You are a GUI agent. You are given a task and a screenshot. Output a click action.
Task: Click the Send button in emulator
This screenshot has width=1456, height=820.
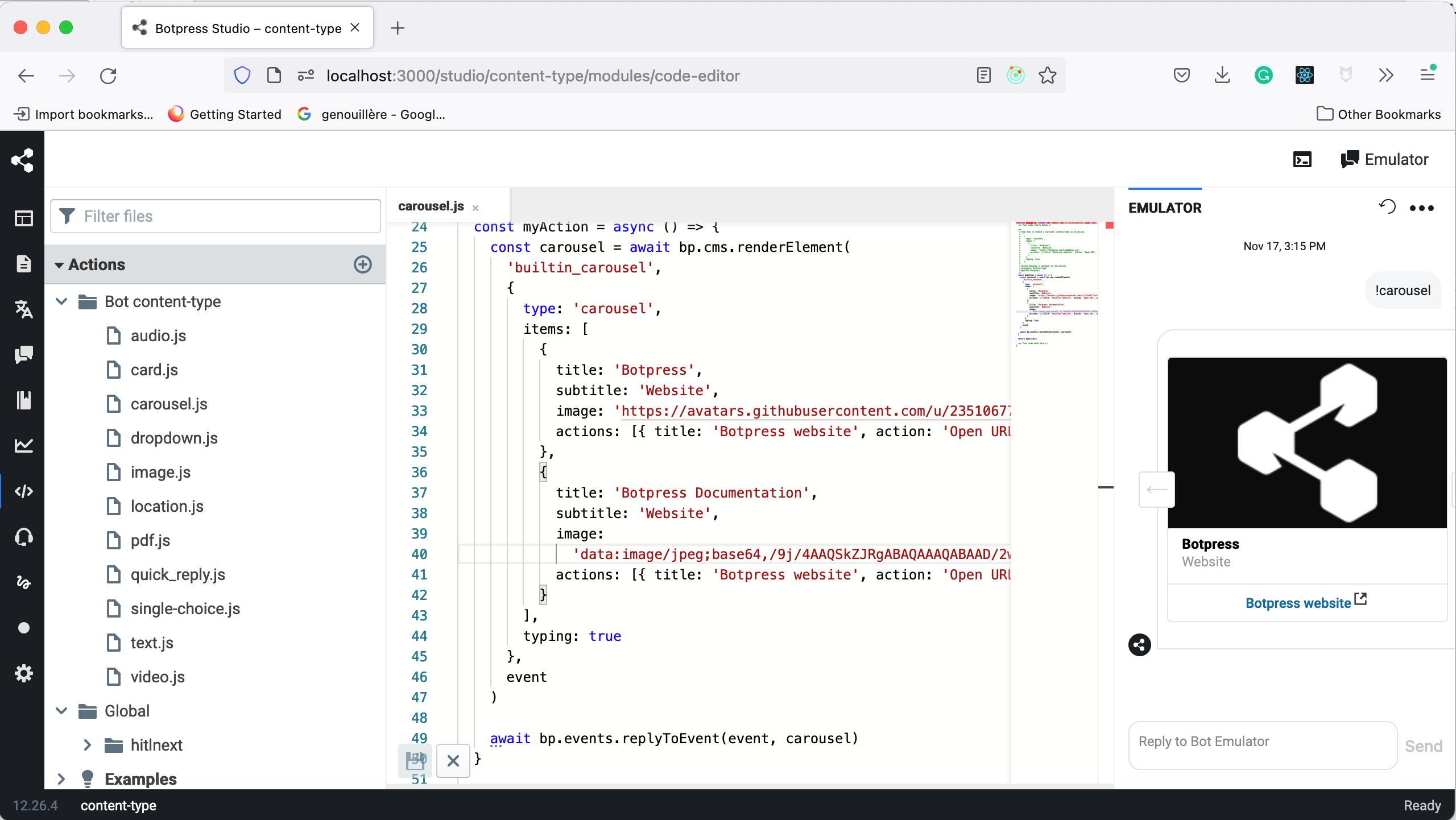click(x=1423, y=746)
